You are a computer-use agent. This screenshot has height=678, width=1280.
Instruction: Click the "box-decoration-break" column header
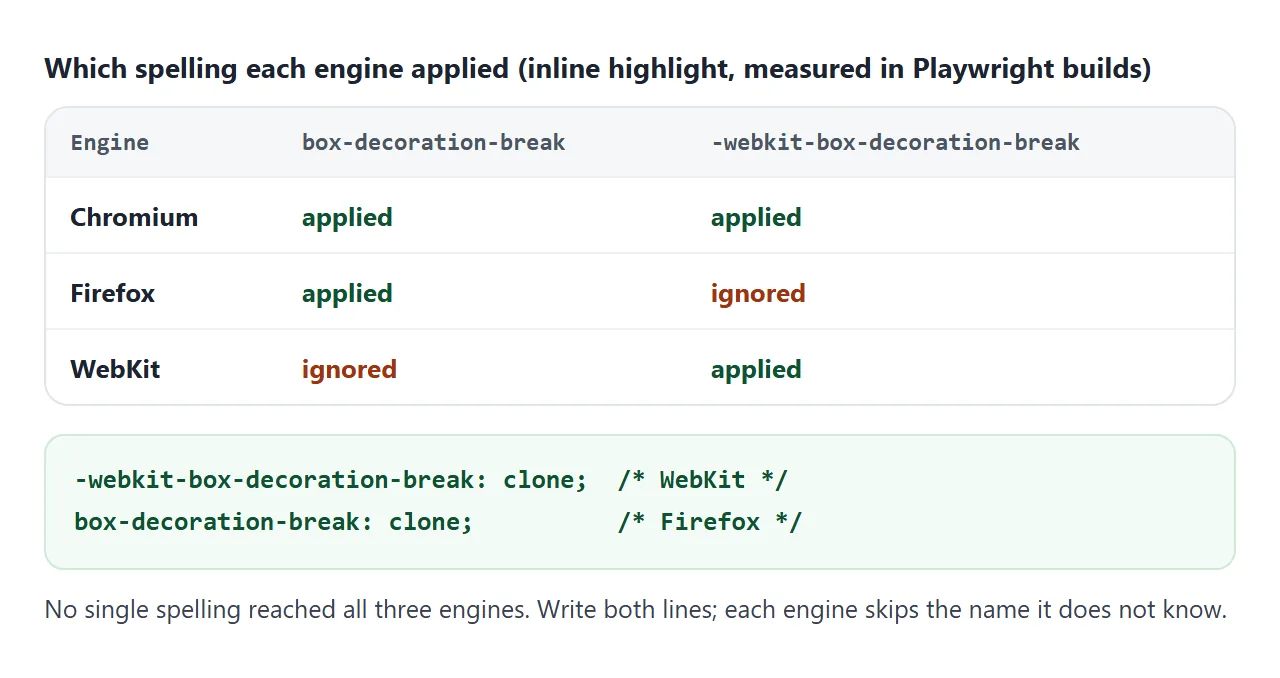click(x=433, y=142)
